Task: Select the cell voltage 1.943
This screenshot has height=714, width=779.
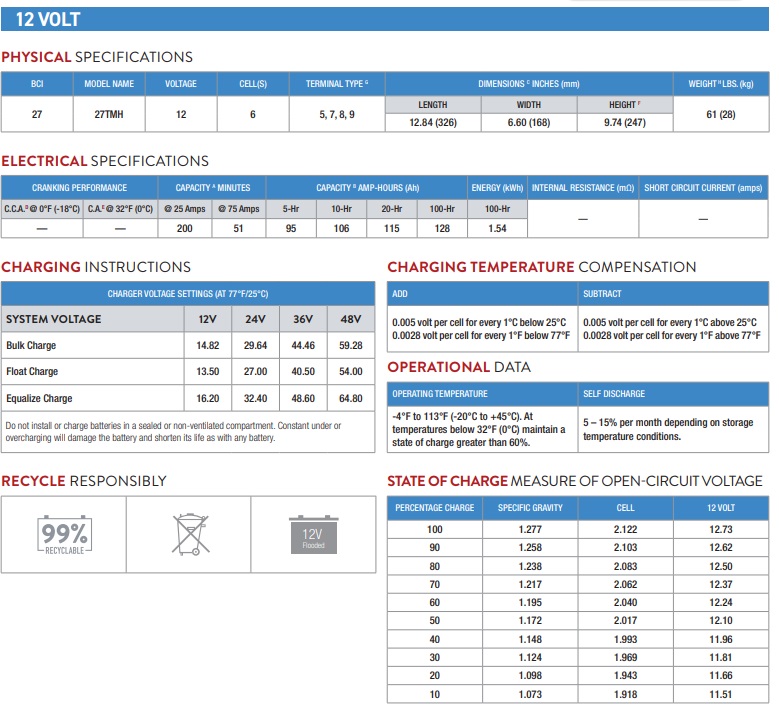Action: click(625, 676)
